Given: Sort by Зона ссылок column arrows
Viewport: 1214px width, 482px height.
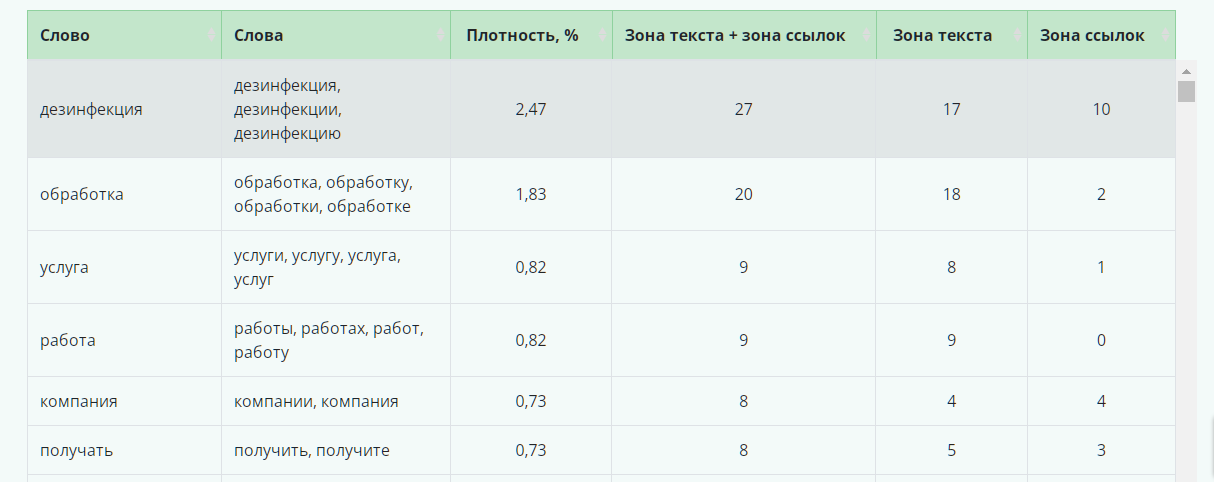Looking at the screenshot, I should tap(1166, 35).
